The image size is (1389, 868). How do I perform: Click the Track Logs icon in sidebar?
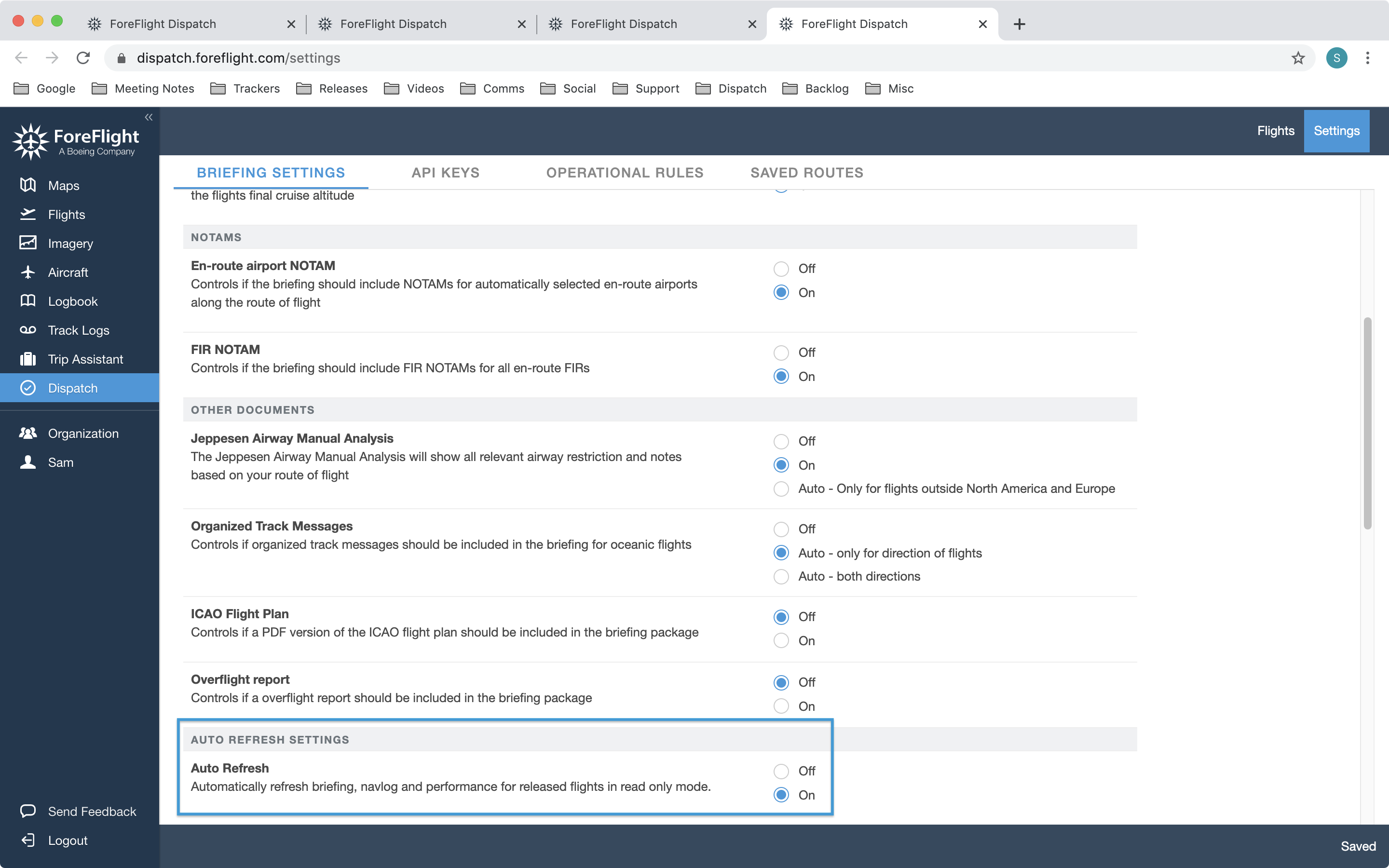[28, 330]
